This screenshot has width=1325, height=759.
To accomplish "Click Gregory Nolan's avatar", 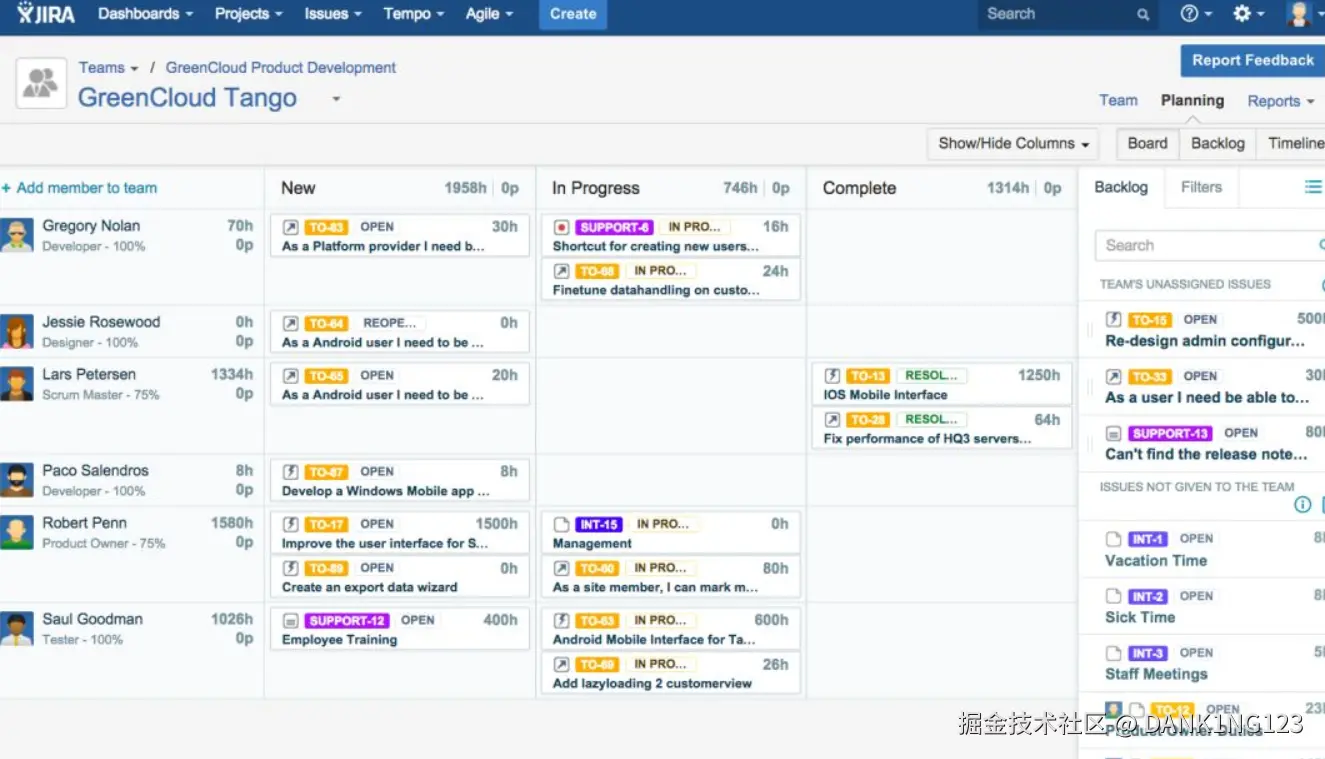I will (x=16, y=236).
